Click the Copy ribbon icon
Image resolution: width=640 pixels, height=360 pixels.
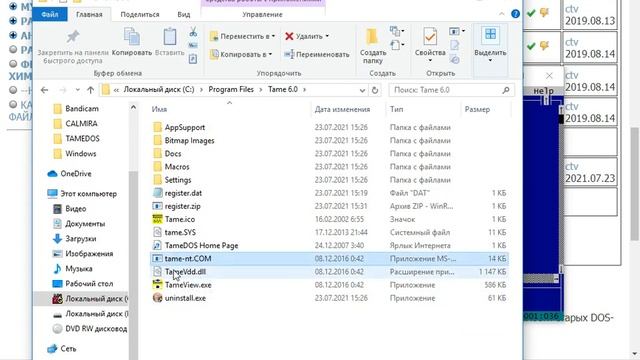[131, 37]
